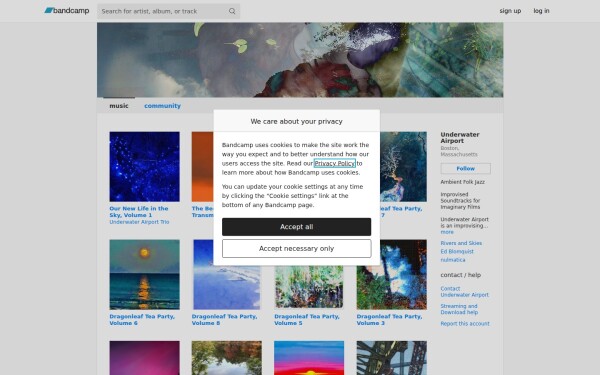The height and width of the screenshot is (375, 600).
Task: Open the Privacy Policy link
Action: [x=334, y=163]
